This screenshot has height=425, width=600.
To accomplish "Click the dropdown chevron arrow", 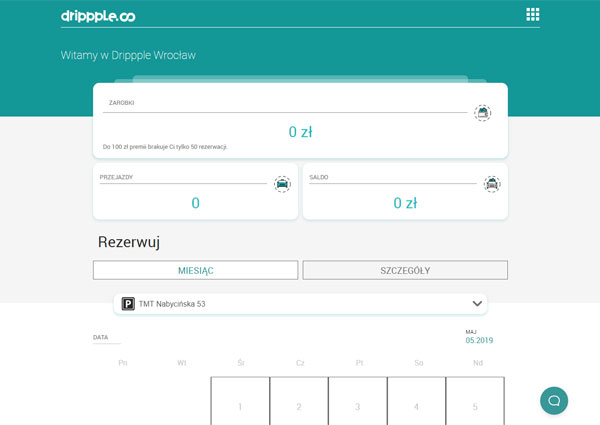I will coord(477,304).
